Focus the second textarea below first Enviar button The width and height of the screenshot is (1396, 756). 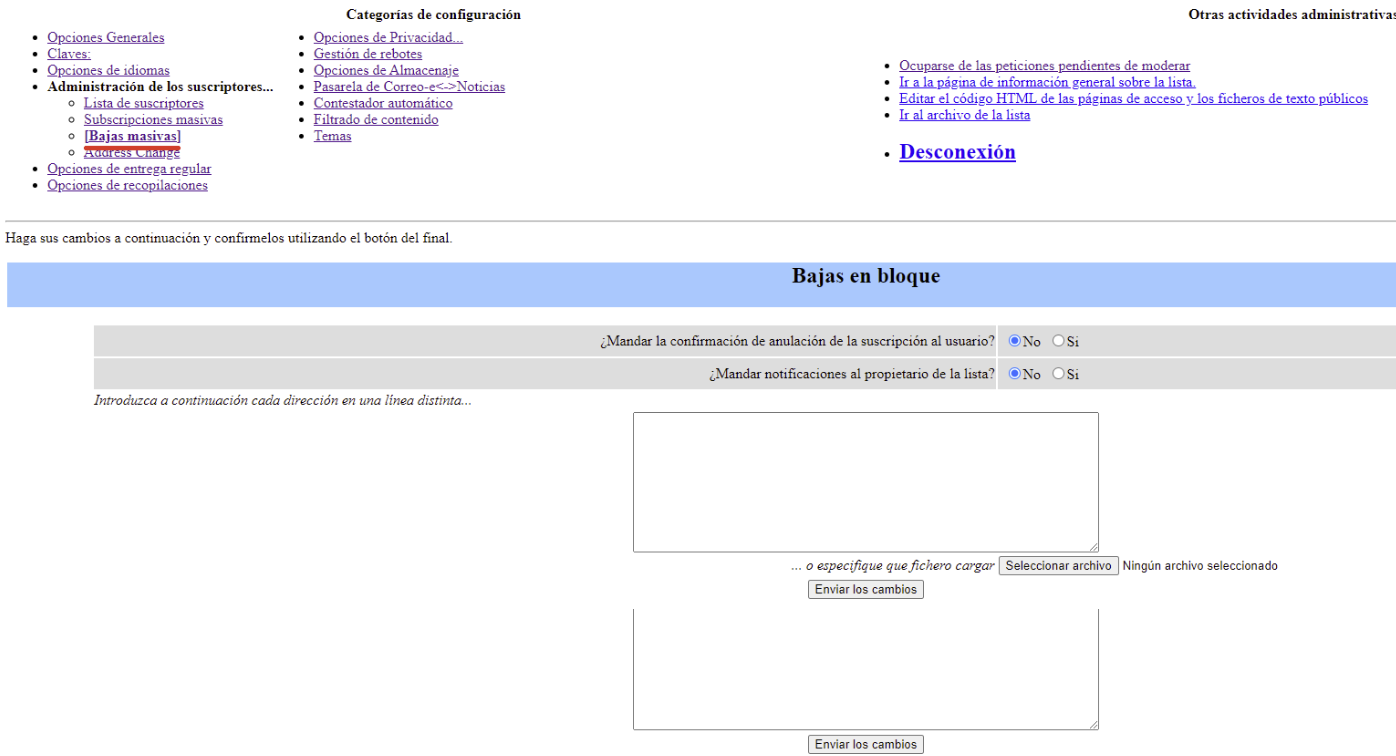click(x=866, y=669)
